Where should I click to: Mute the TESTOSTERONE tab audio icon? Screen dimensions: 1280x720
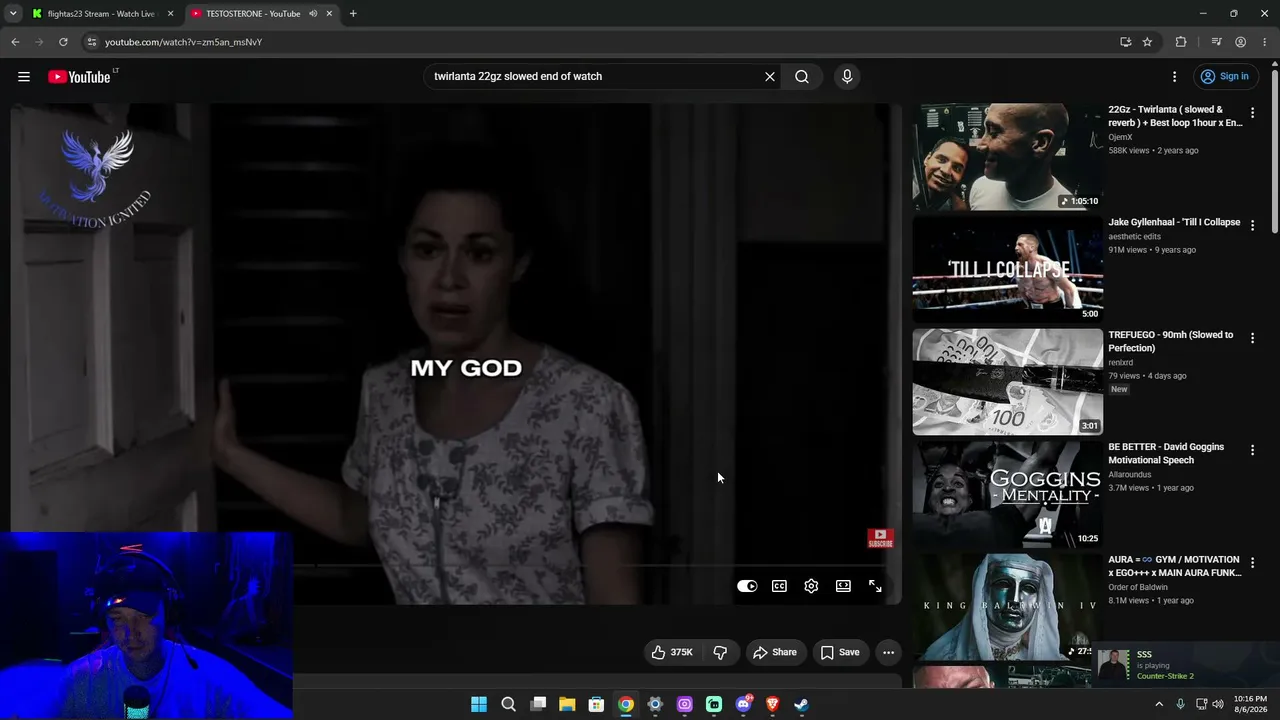[x=313, y=14]
